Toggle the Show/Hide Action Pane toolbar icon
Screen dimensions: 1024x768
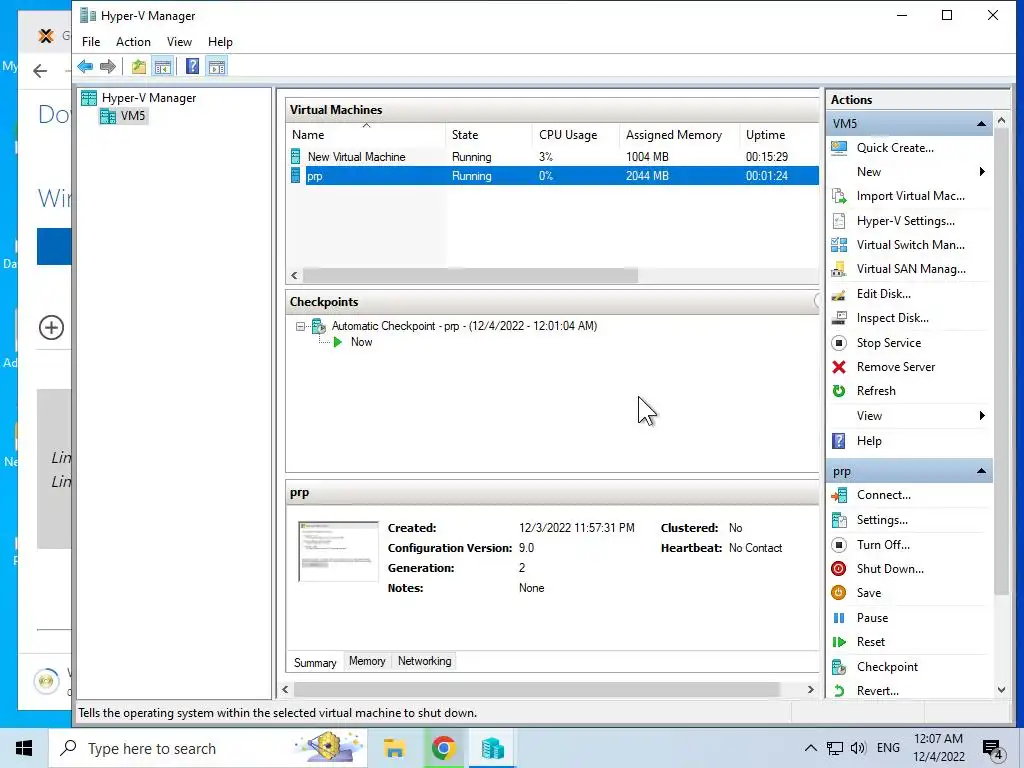coord(217,67)
